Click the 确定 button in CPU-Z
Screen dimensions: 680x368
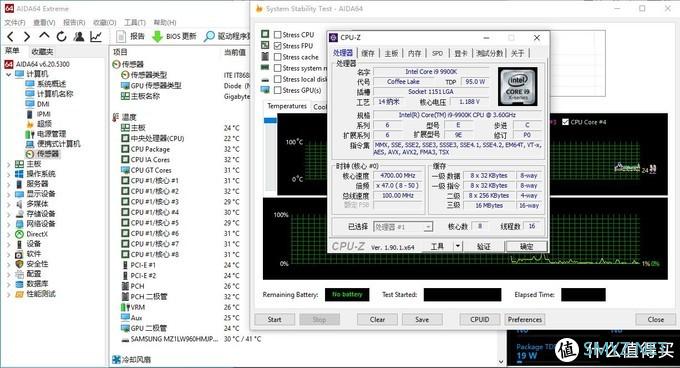(x=526, y=247)
